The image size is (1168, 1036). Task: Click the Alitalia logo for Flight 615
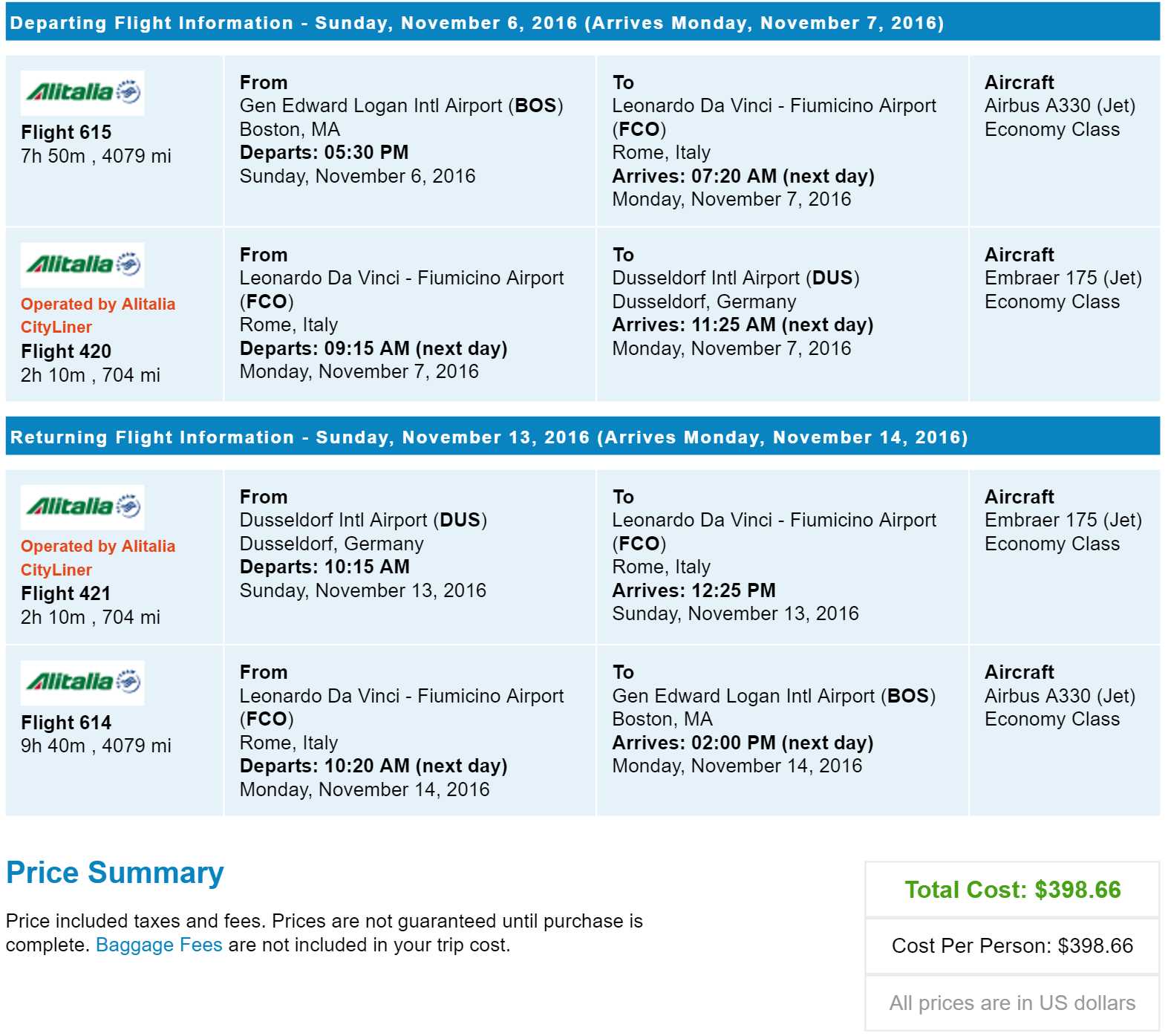(82, 93)
